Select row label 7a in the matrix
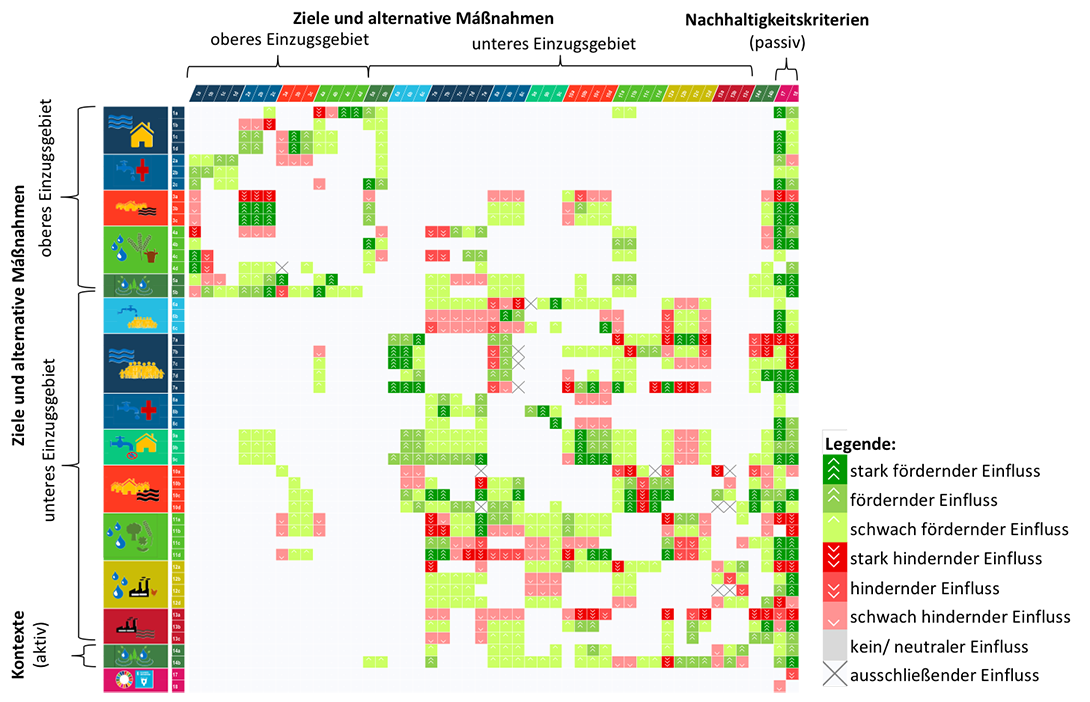The image size is (1090, 702). tap(176, 340)
